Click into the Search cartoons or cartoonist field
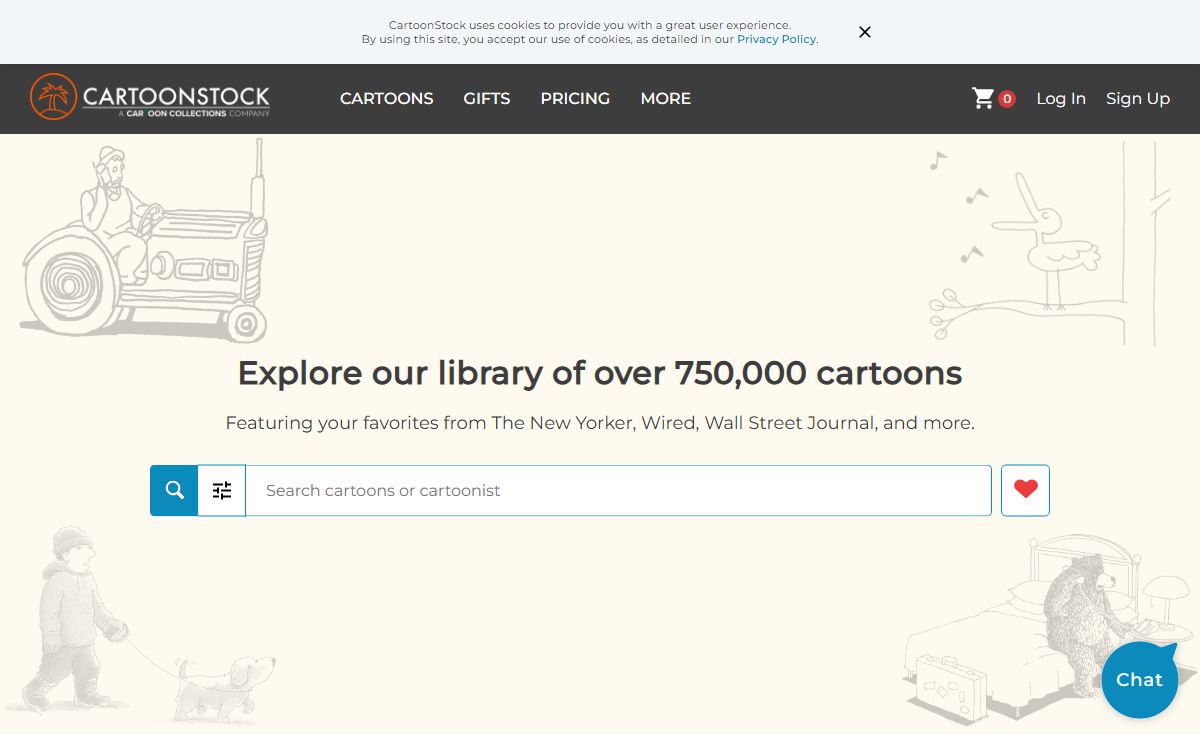The width and height of the screenshot is (1200, 740). (x=619, y=490)
